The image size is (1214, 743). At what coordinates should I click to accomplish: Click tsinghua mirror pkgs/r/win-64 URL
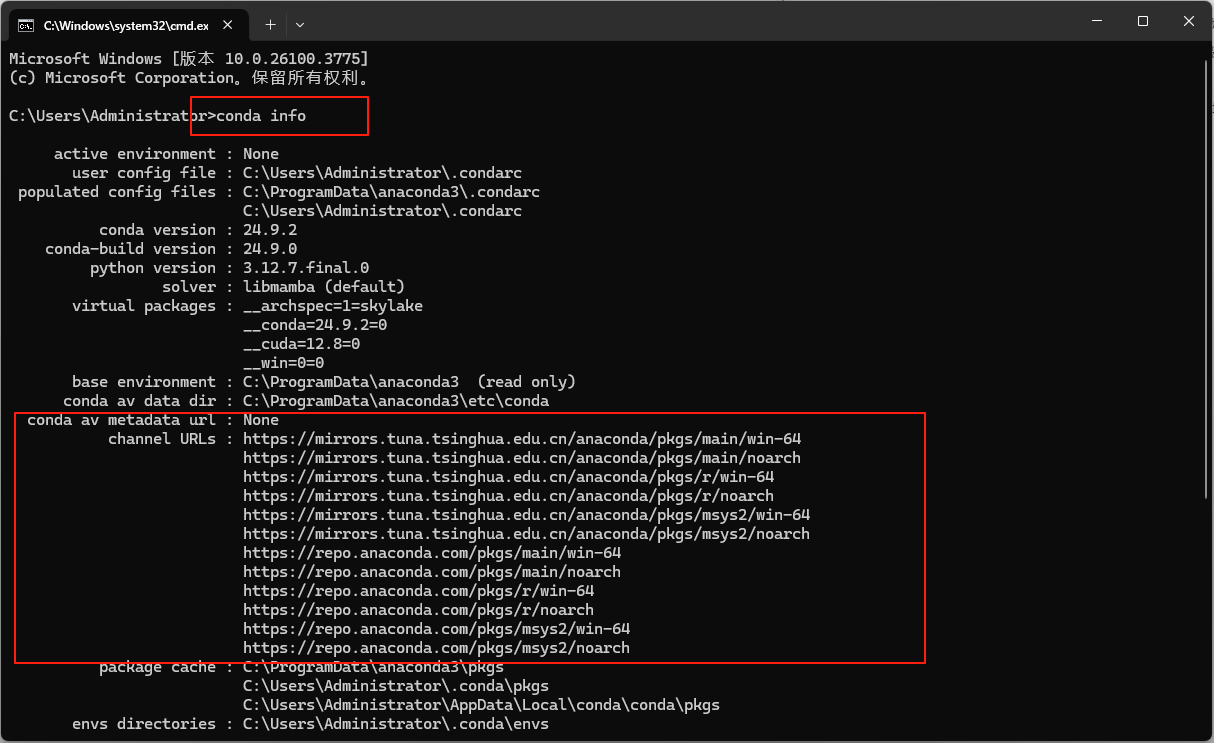508,477
